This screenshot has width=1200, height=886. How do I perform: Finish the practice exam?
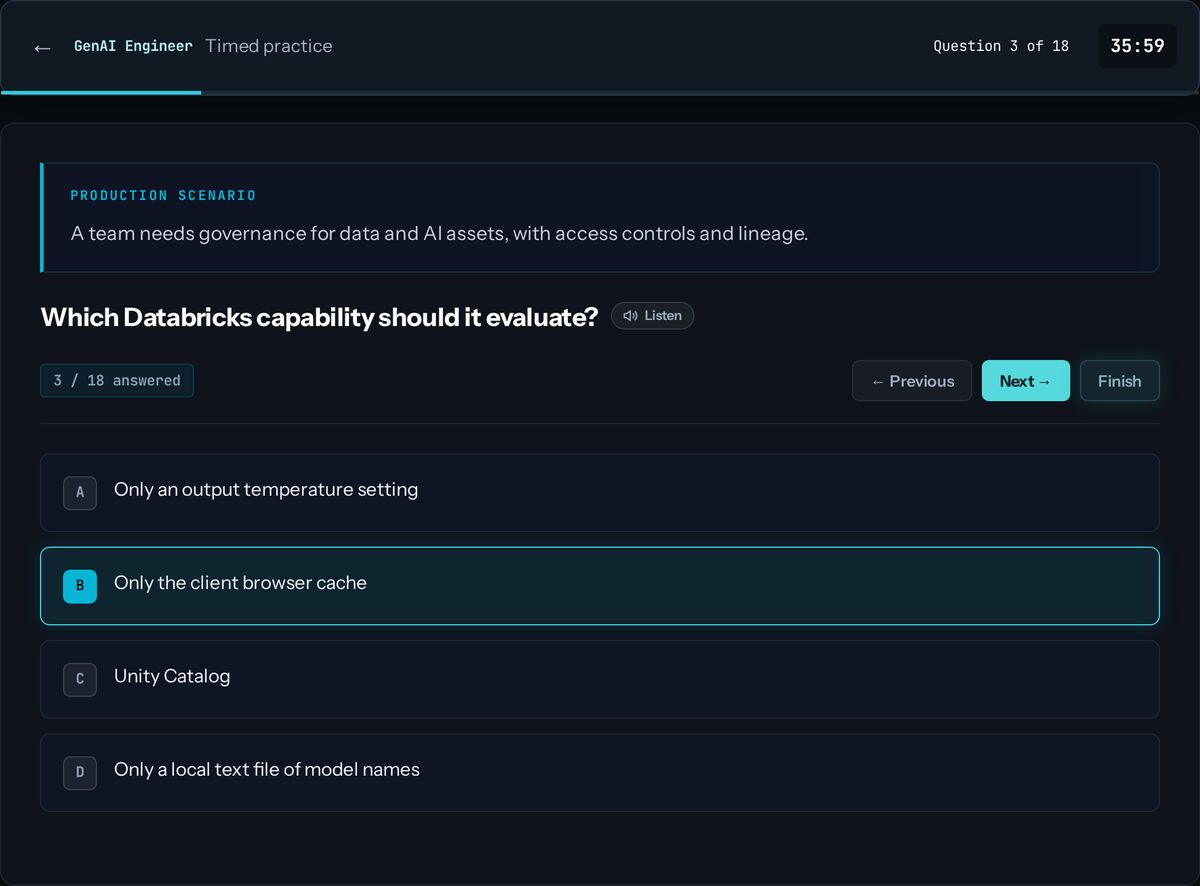[x=1120, y=381]
